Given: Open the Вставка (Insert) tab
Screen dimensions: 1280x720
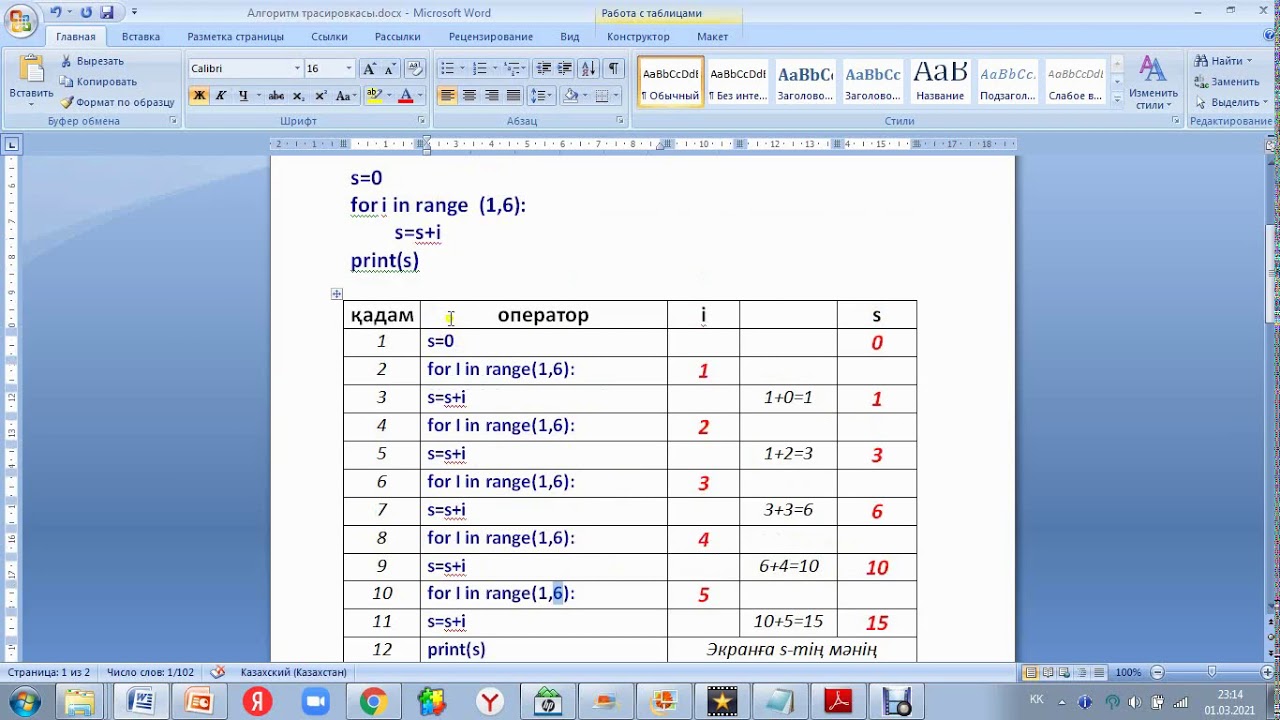Looking at the screenshot, I should pyautogui.click(x=141, y=36).
